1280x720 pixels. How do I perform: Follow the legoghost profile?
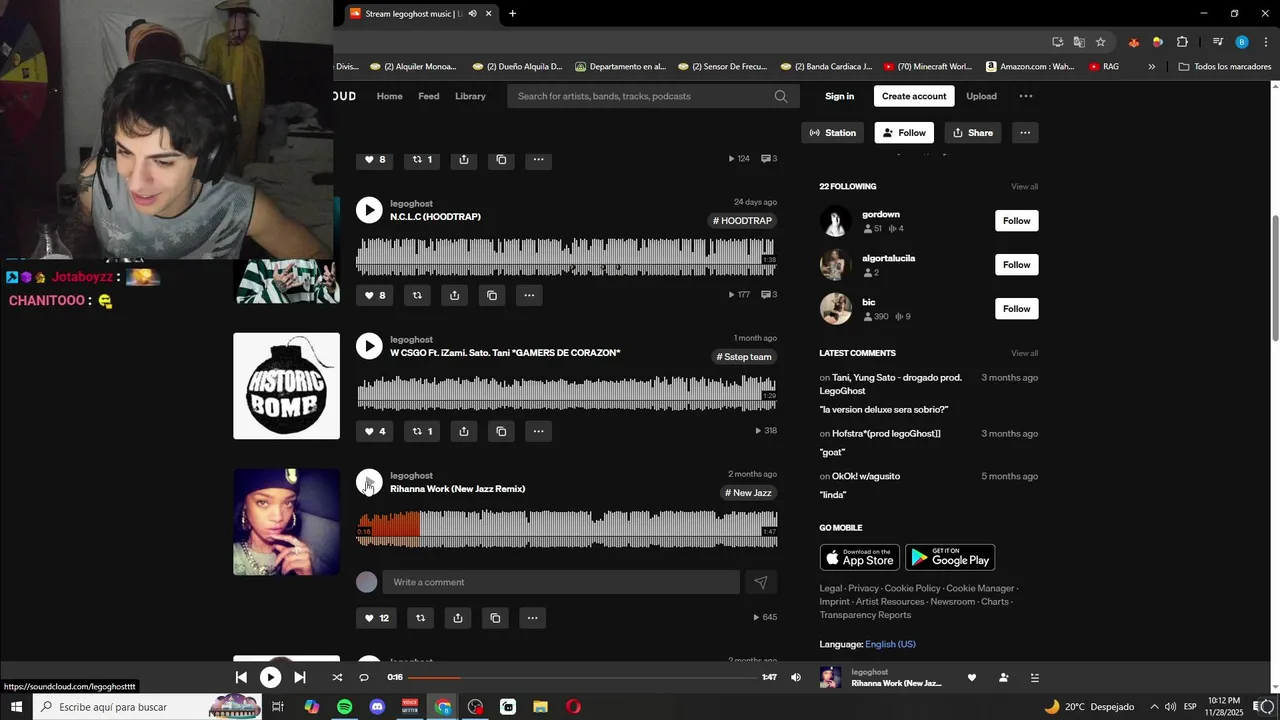pos(904,132)
